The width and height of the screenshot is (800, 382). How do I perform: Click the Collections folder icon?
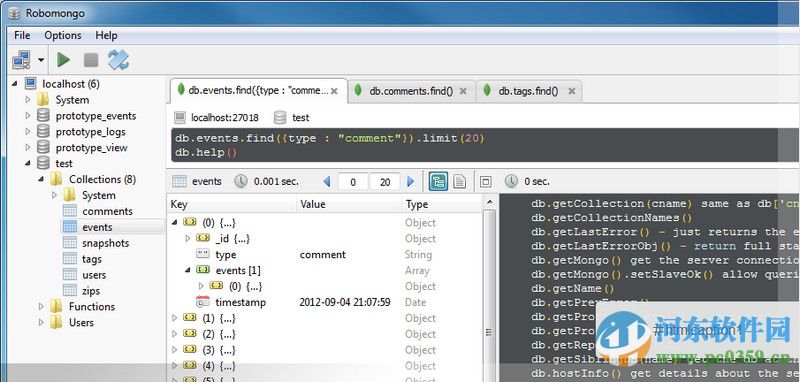pos(56,179)
